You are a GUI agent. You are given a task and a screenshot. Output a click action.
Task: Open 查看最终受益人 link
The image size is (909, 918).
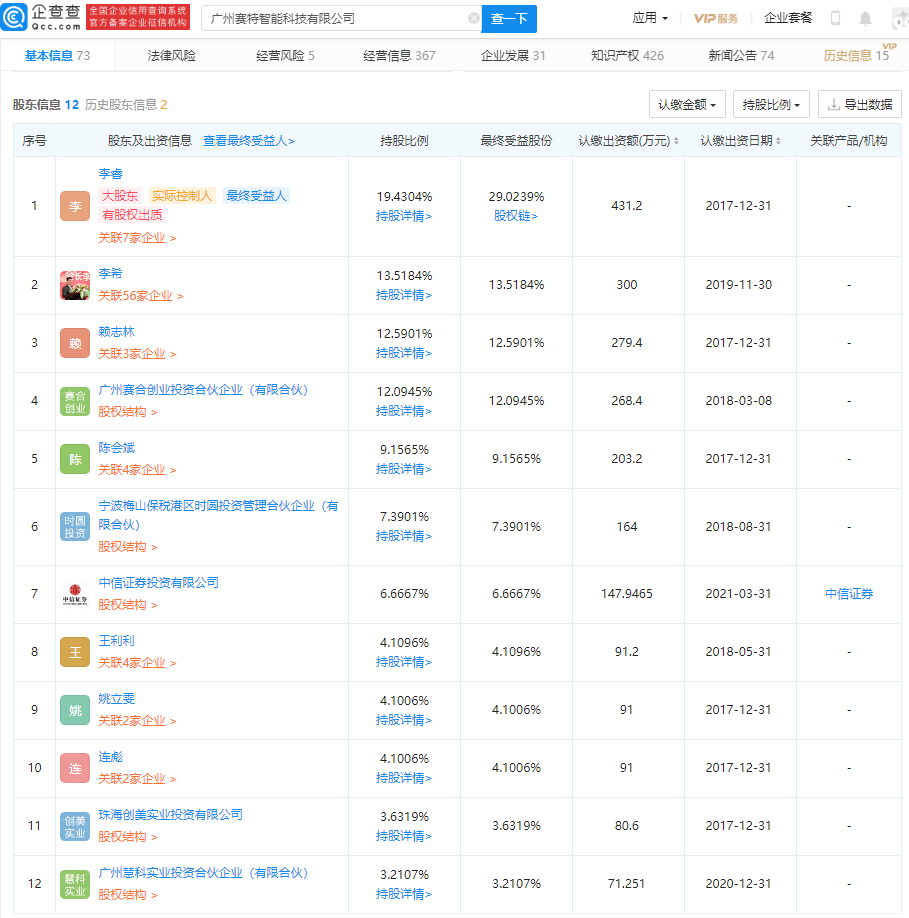(x=249, y=141)
